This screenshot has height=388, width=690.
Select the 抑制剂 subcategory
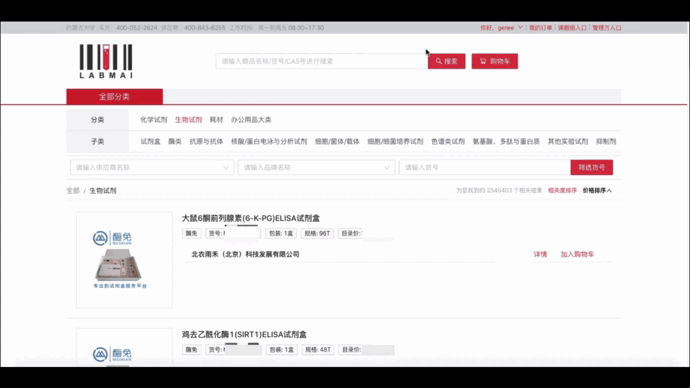point(606,142)
